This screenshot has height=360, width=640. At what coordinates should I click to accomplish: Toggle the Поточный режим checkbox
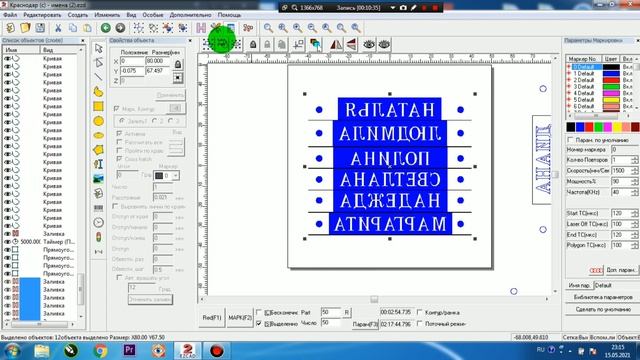point(420,324)
